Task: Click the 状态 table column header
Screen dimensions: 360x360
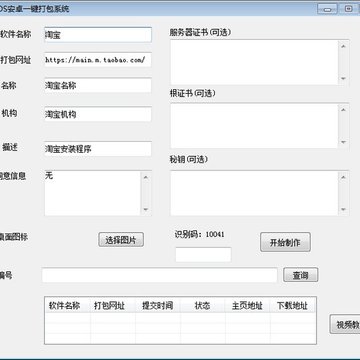Action: tap(203, 305)
